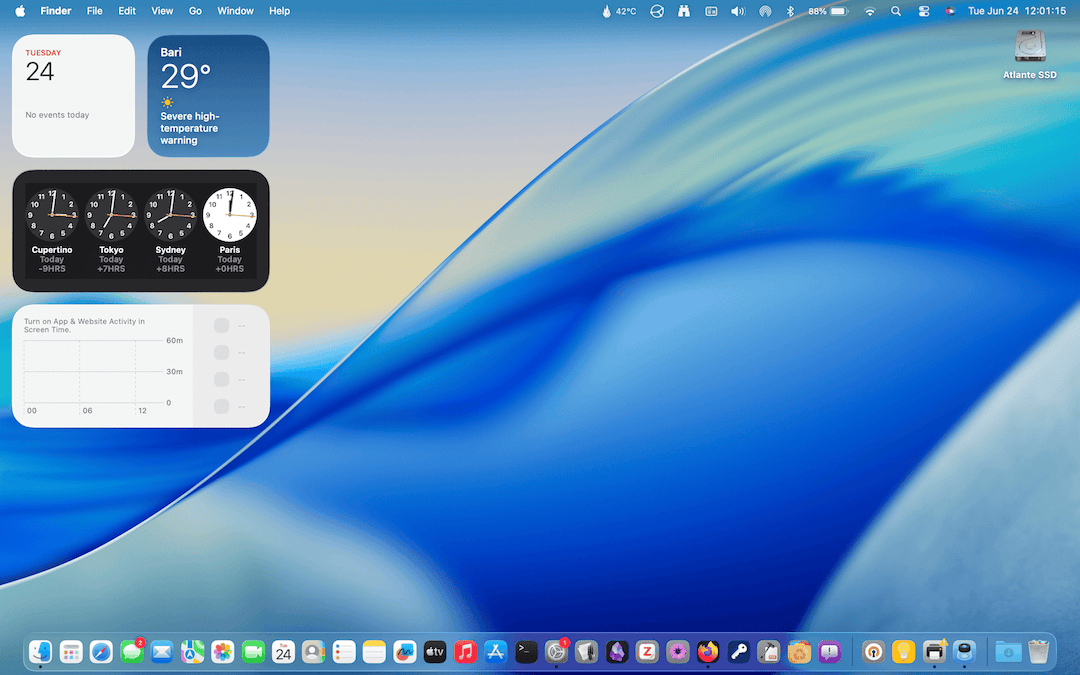Toggle the Wi-Fi status menu
Viewport: 1080px width, 675px height.
[x=870, y=11]
